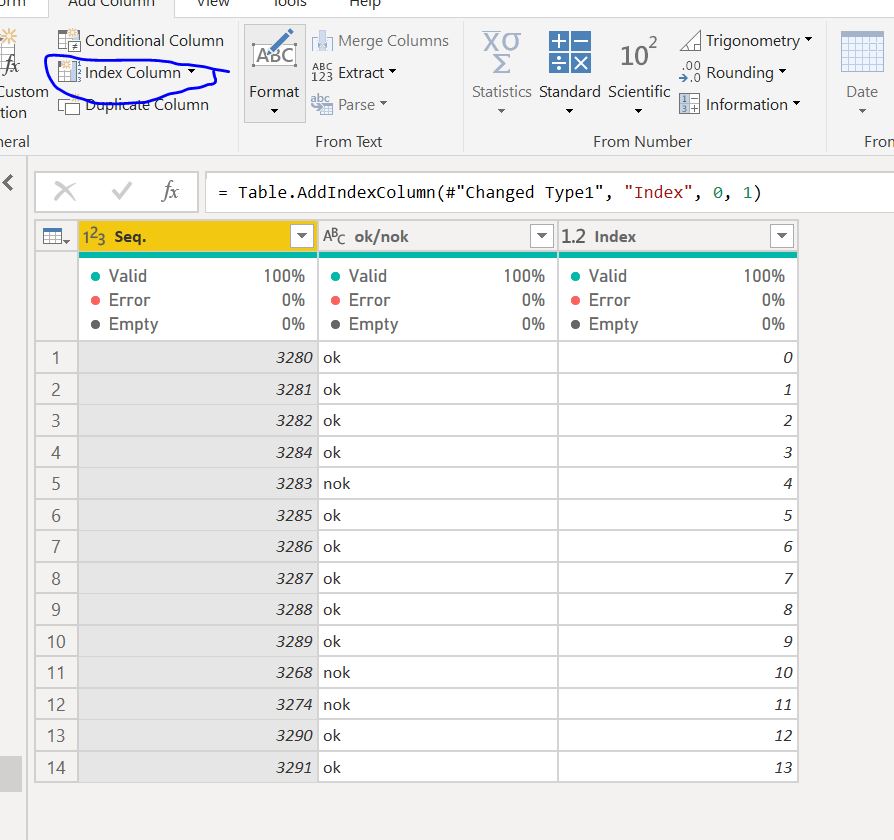
Task: Click the Scientific 10² icon
Action: pyautogui.click(x=639, y=52)
